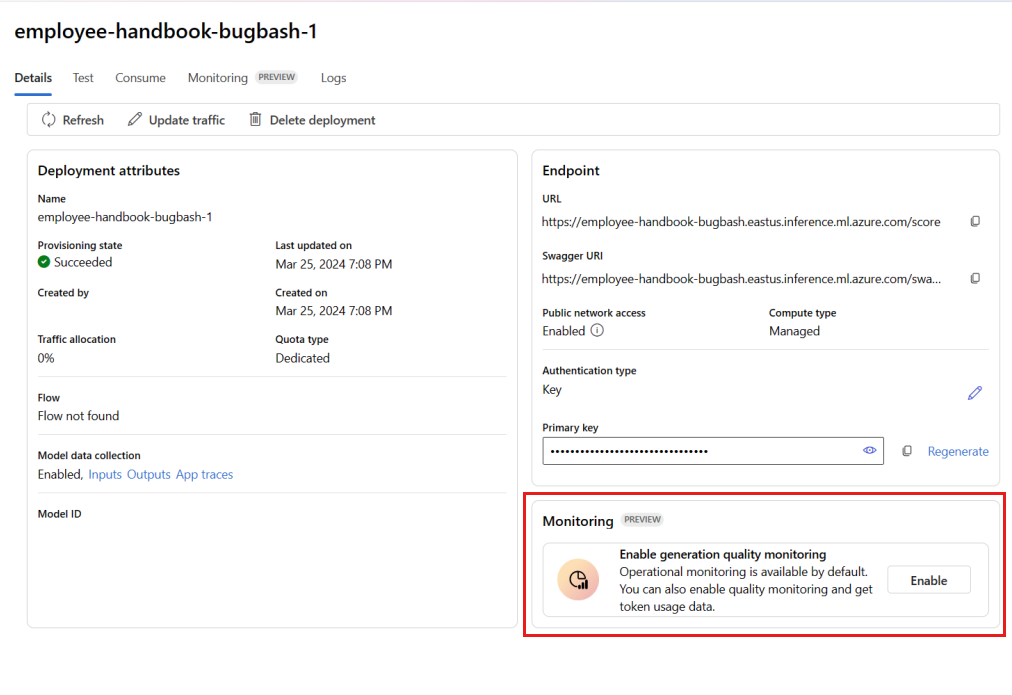Open the Consume tab
The image size is (1012, 695).
[140, 77]
